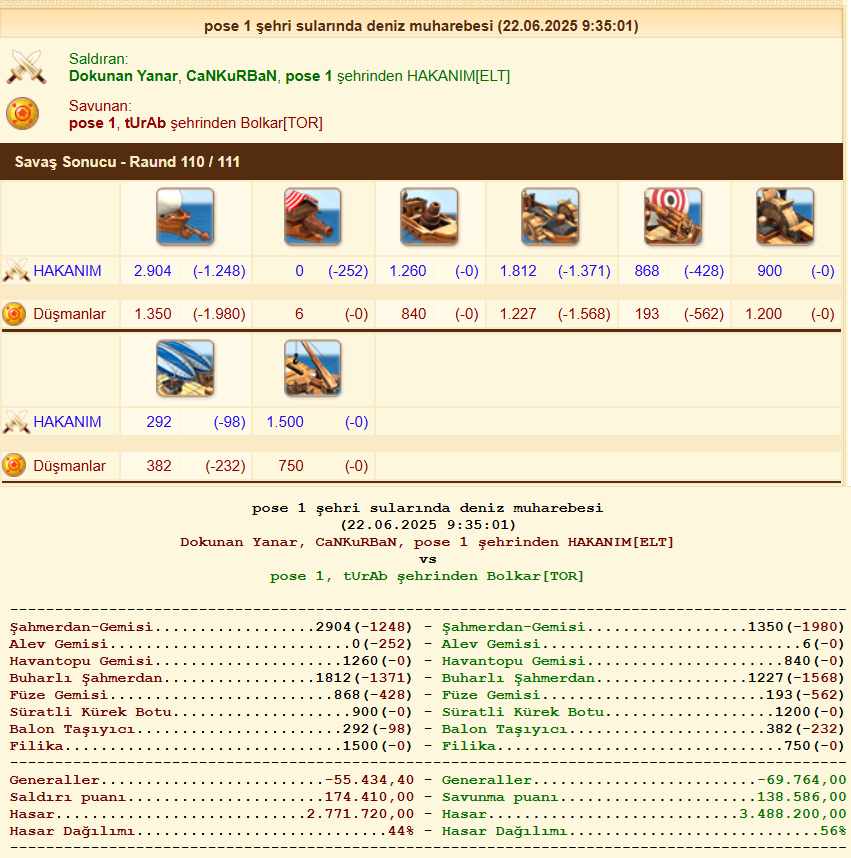
Task: Select the mortar ship unit icon
Action: [429, 217]
